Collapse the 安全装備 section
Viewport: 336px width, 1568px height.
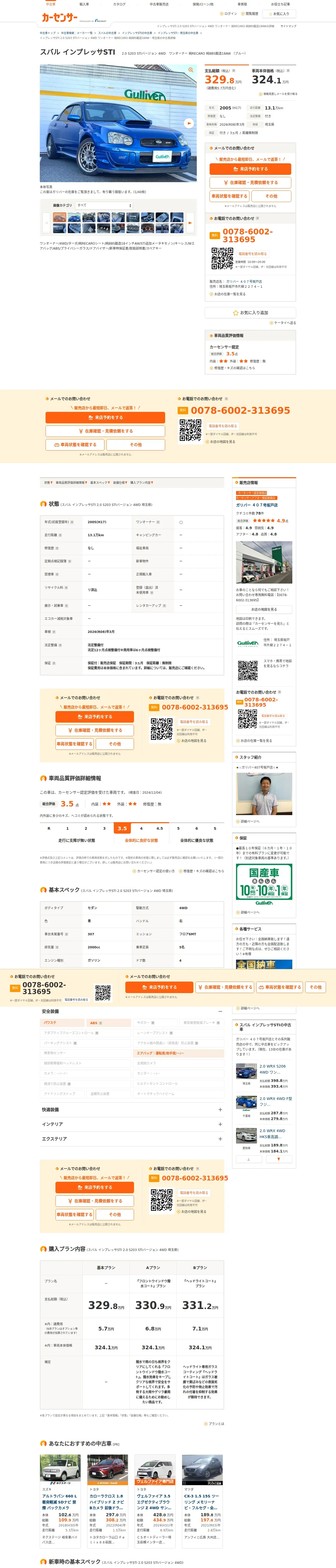pos(220,1012)
